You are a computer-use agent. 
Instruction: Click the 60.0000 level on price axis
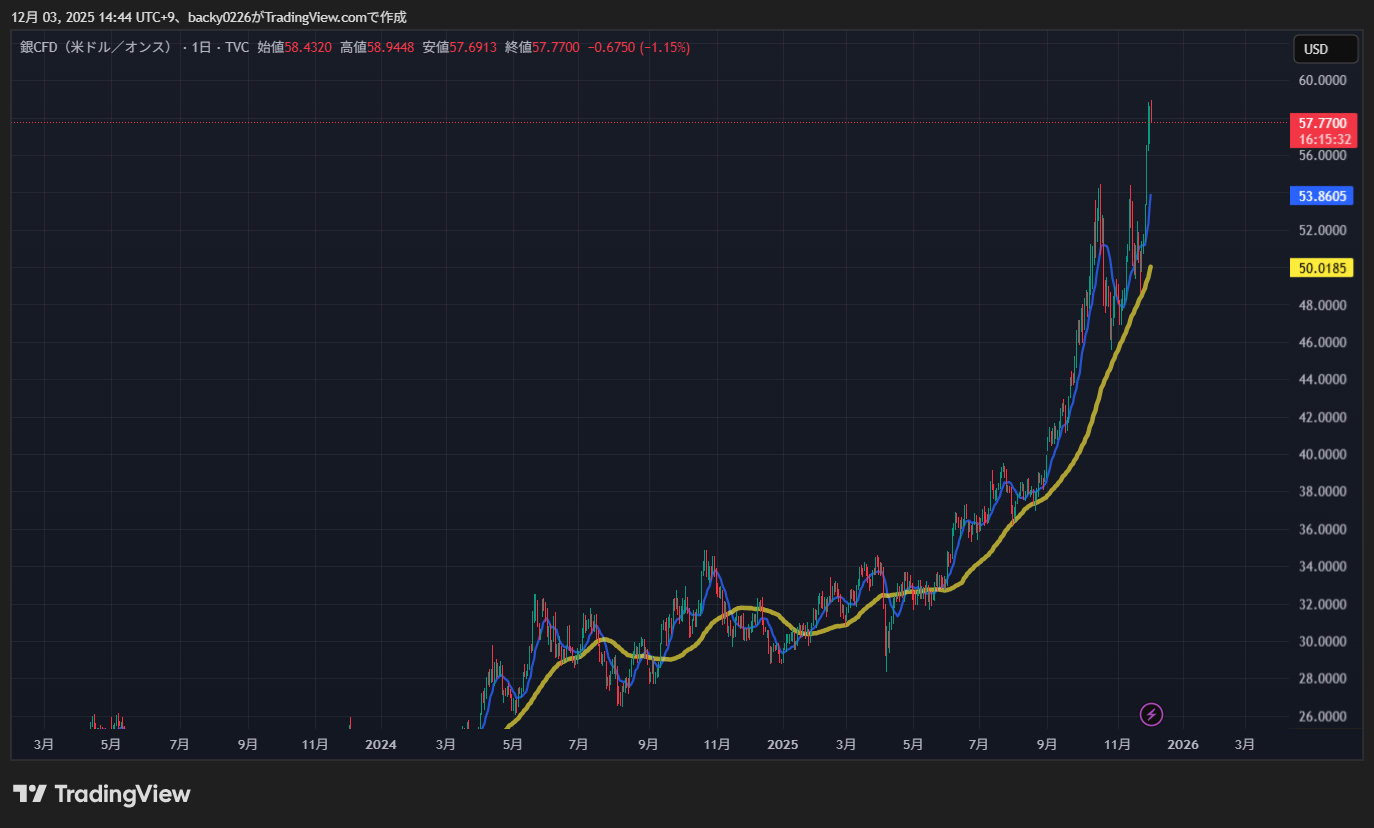[1322, 80]
